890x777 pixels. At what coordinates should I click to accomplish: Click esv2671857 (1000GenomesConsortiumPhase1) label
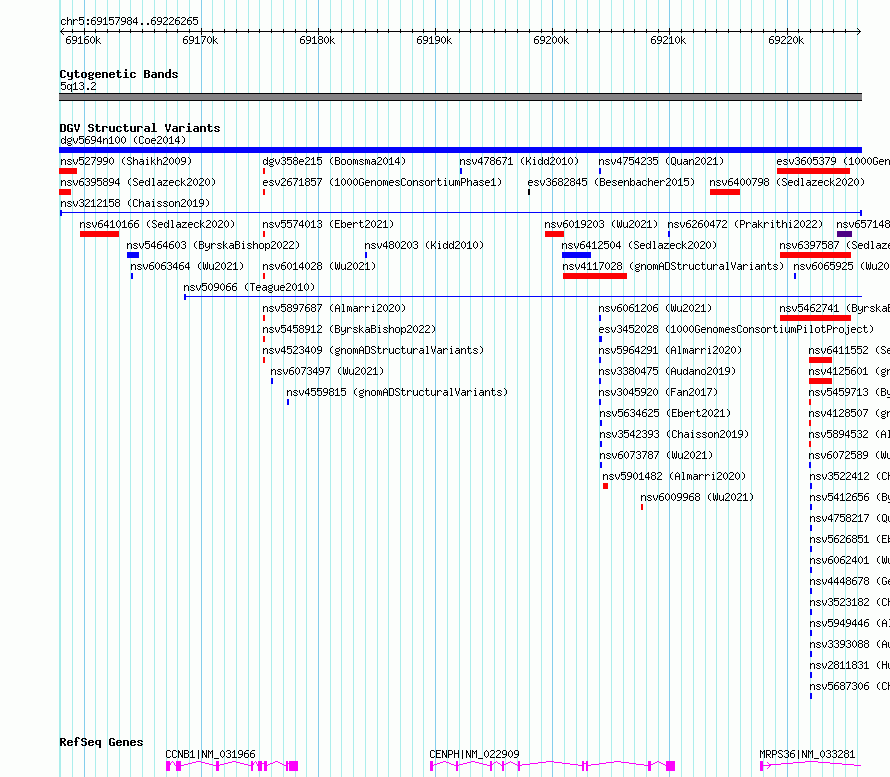pyautogui.click(x=382, y=182)
